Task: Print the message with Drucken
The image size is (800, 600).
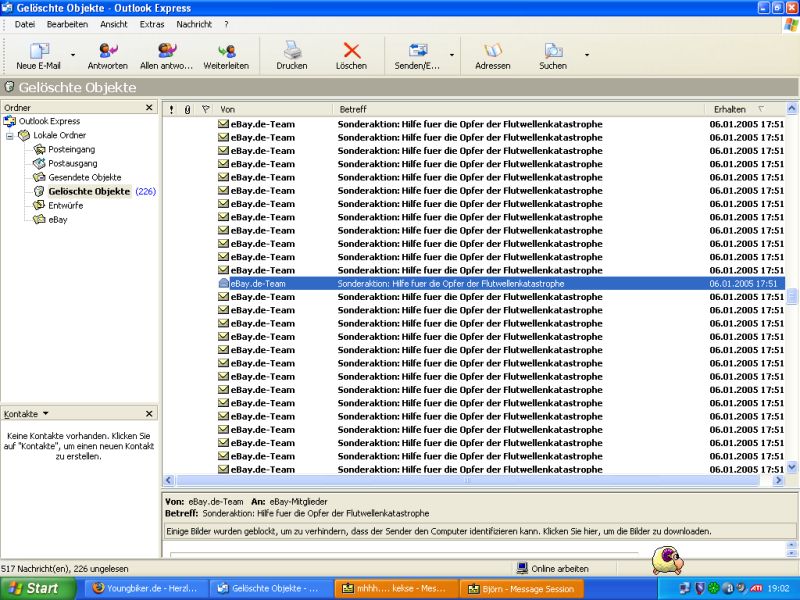Action: click(292, 56)
